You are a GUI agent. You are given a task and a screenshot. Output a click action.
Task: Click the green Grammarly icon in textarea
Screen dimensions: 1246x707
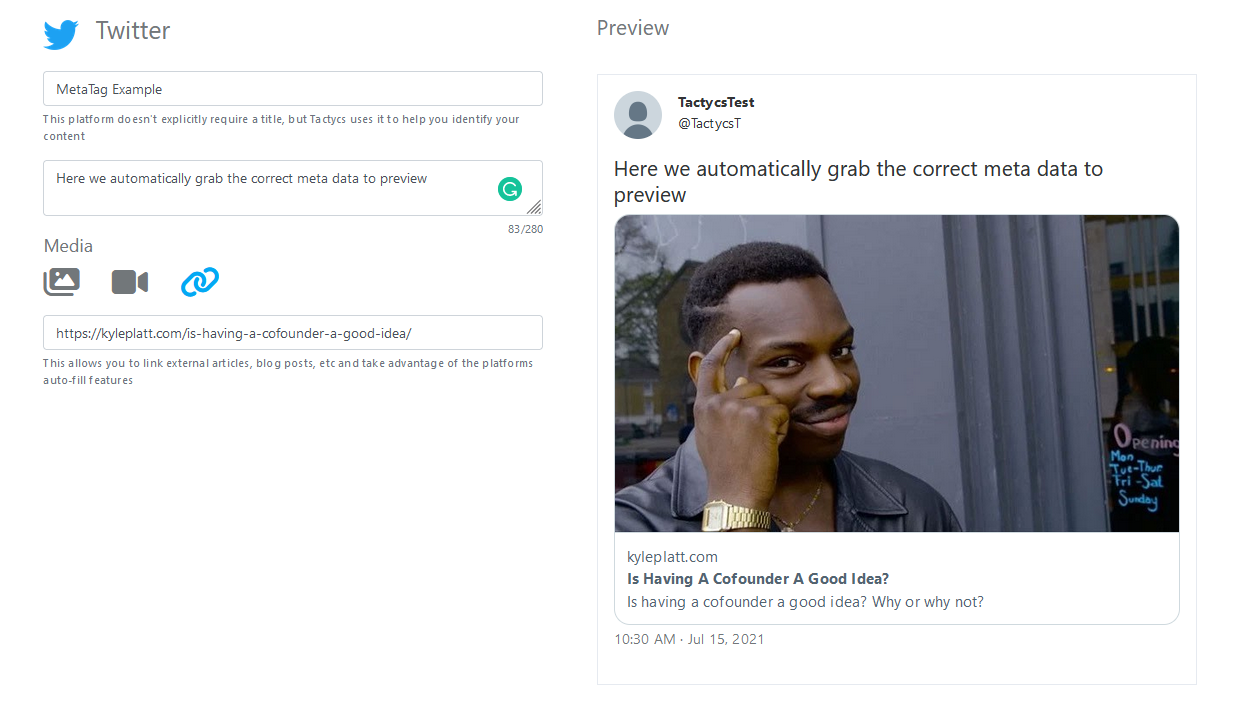[x=510, y=188]
